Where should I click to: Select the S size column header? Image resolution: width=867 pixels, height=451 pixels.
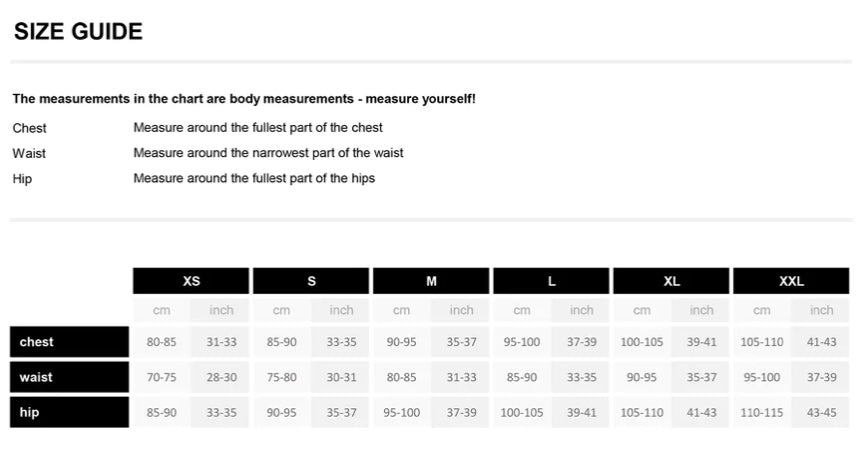point(311,281)
